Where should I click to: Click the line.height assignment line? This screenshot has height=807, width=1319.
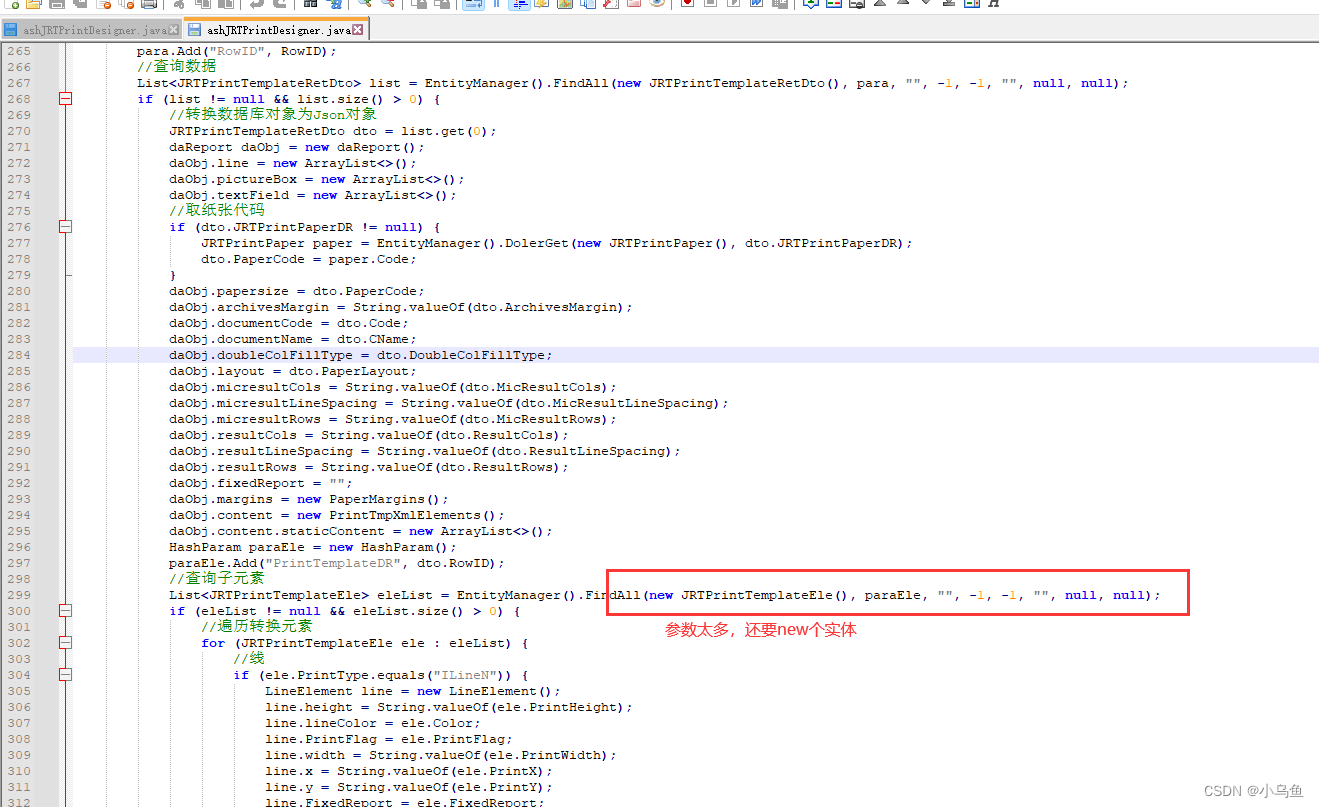click(x=449, y=707)
